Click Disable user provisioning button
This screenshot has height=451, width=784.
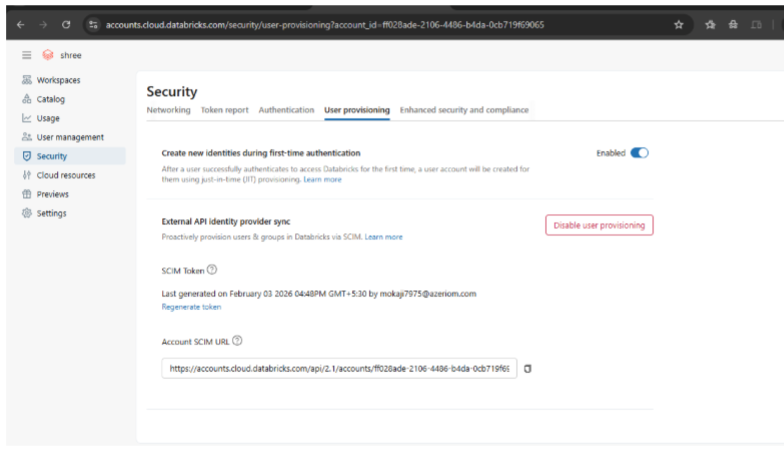[599, 225]
